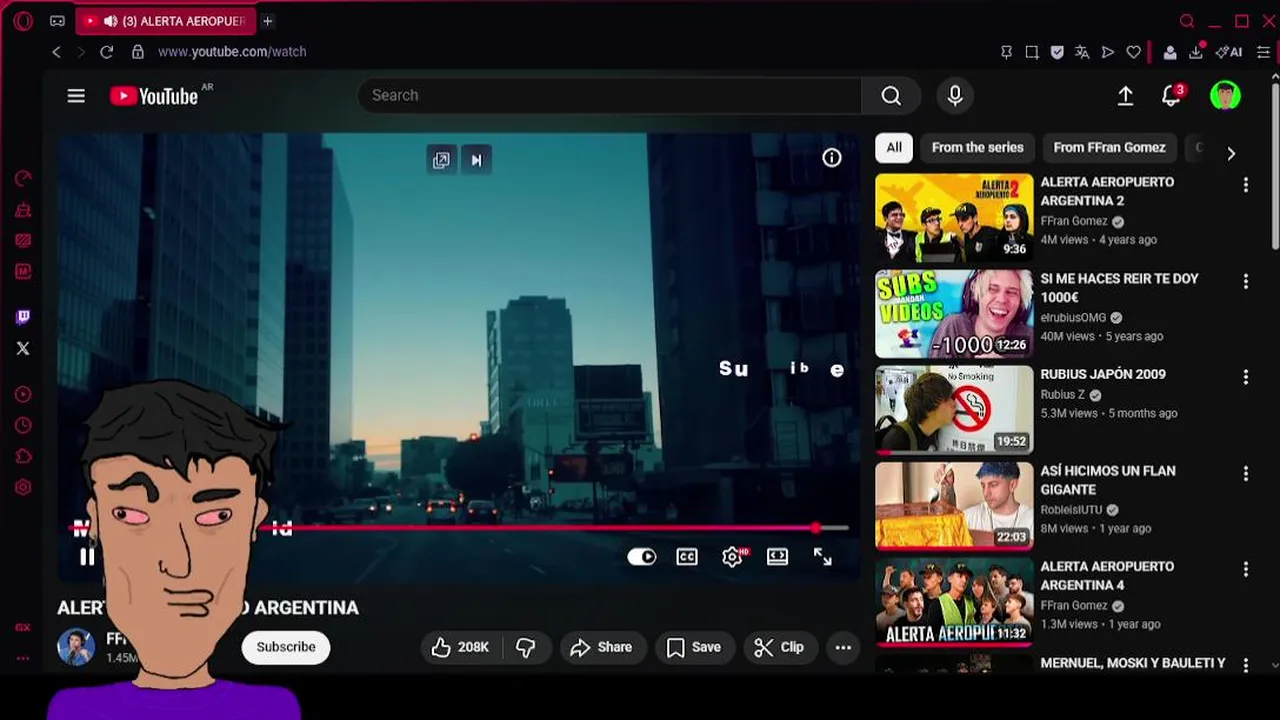Skip to the next video icon above the player
Image resolution: width=1280 pixels, height=720 pixels.
tap(476, 160)
